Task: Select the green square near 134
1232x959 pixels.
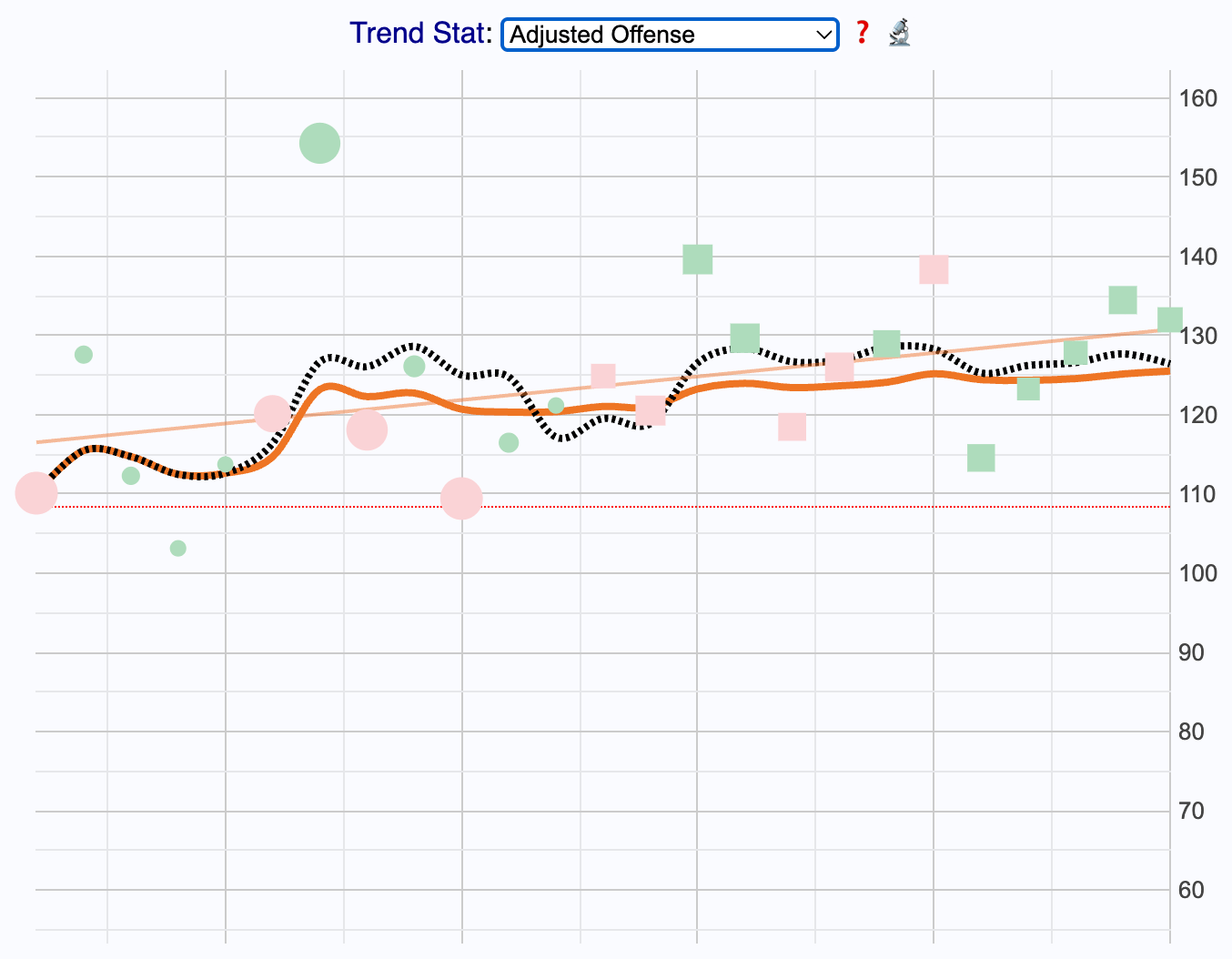Action: click(1123, 299)
